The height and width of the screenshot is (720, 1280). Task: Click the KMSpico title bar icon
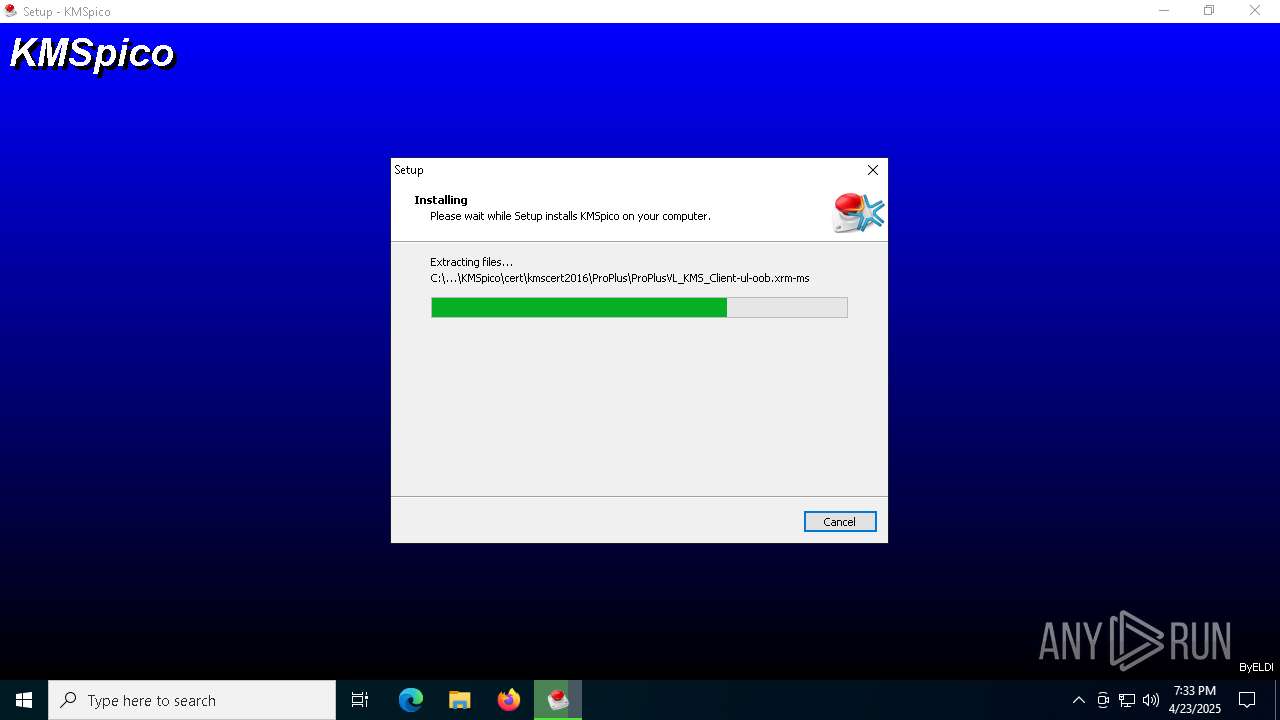(x=11, y=11)
